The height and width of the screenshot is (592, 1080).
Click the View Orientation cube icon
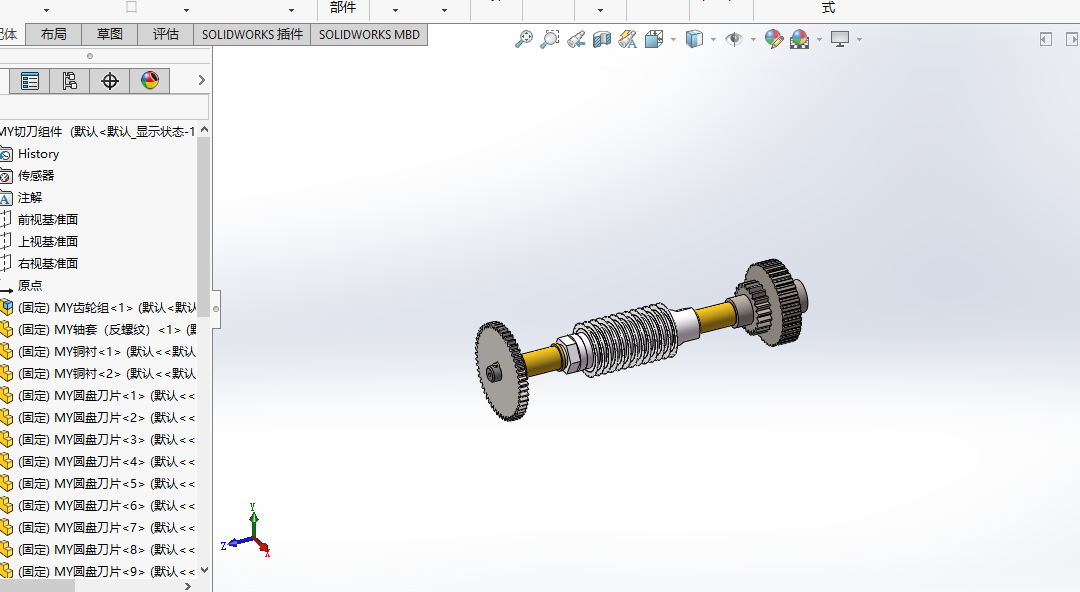pyautogui.click(x=654, y=39)
